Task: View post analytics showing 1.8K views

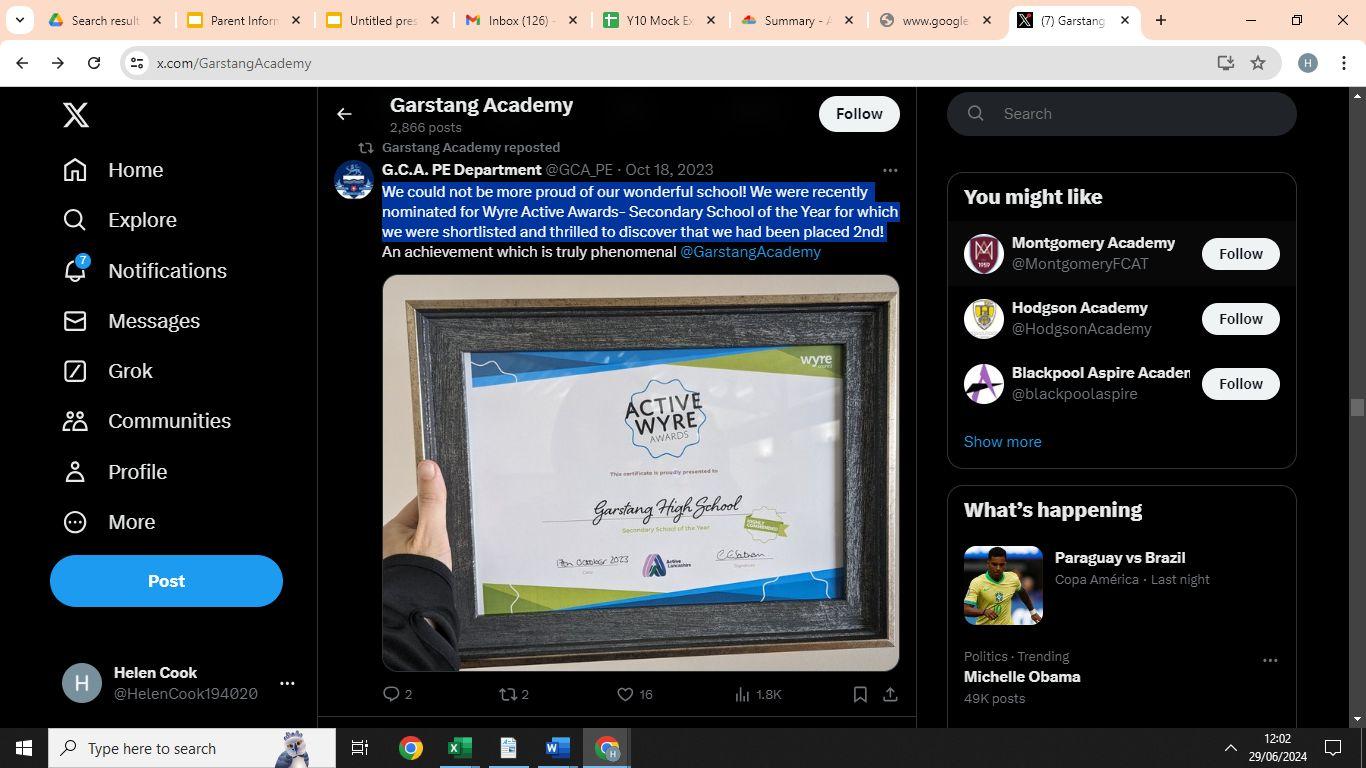Action: 758,694
